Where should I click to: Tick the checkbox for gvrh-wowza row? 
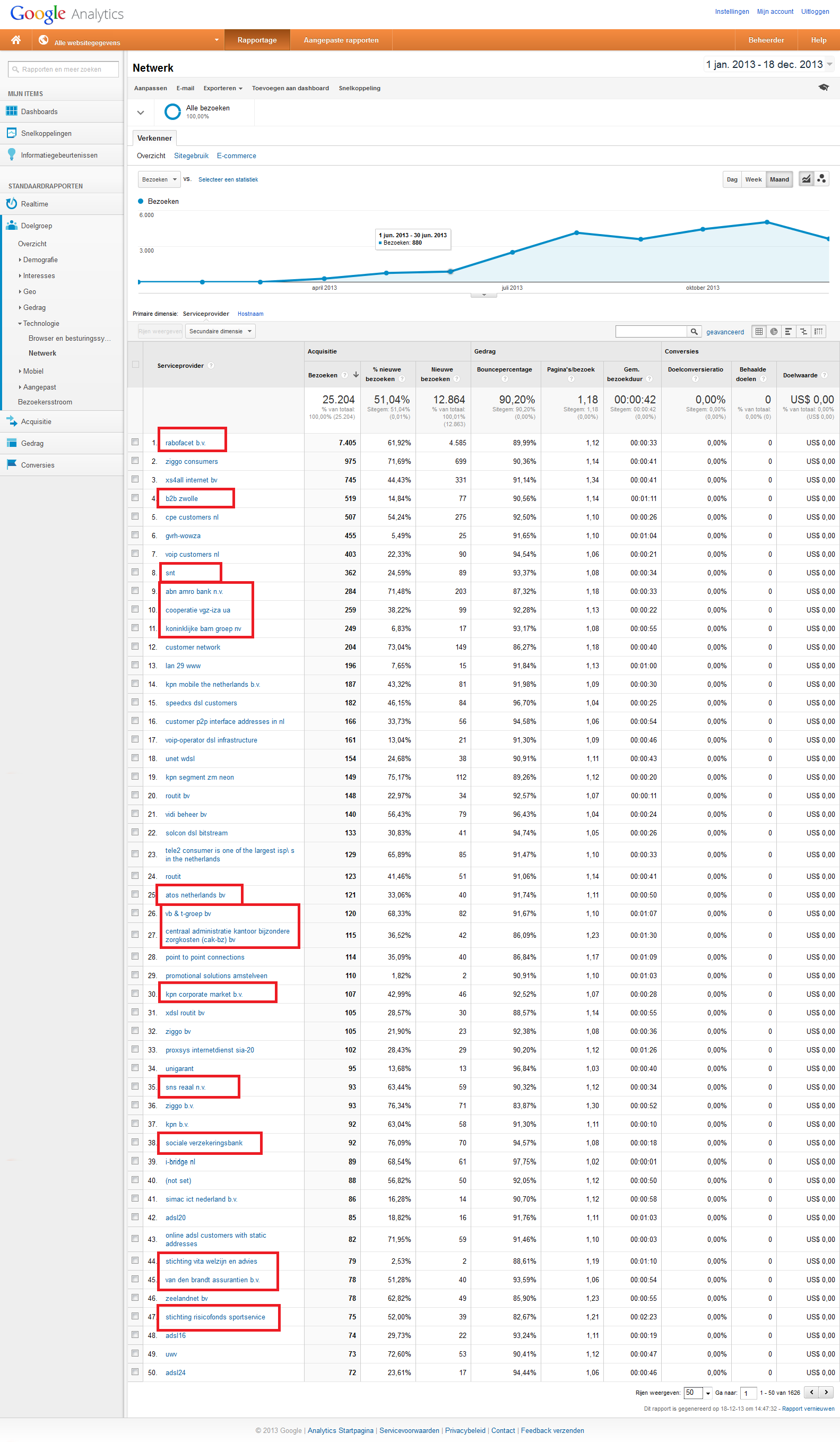coord(135,535)
